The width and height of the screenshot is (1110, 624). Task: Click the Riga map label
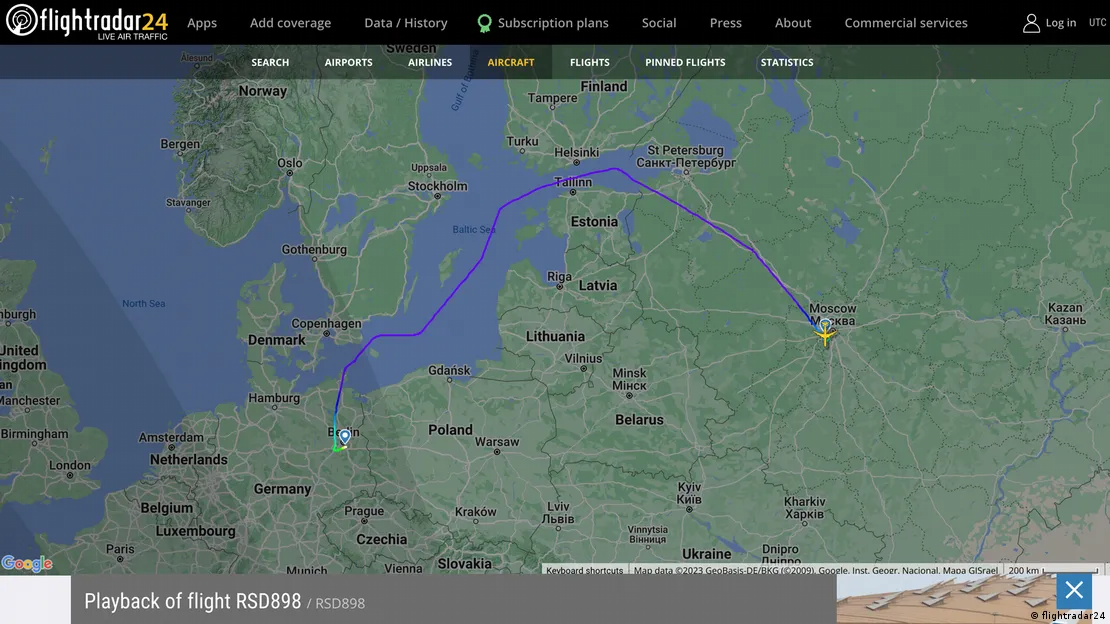[559, 277]
